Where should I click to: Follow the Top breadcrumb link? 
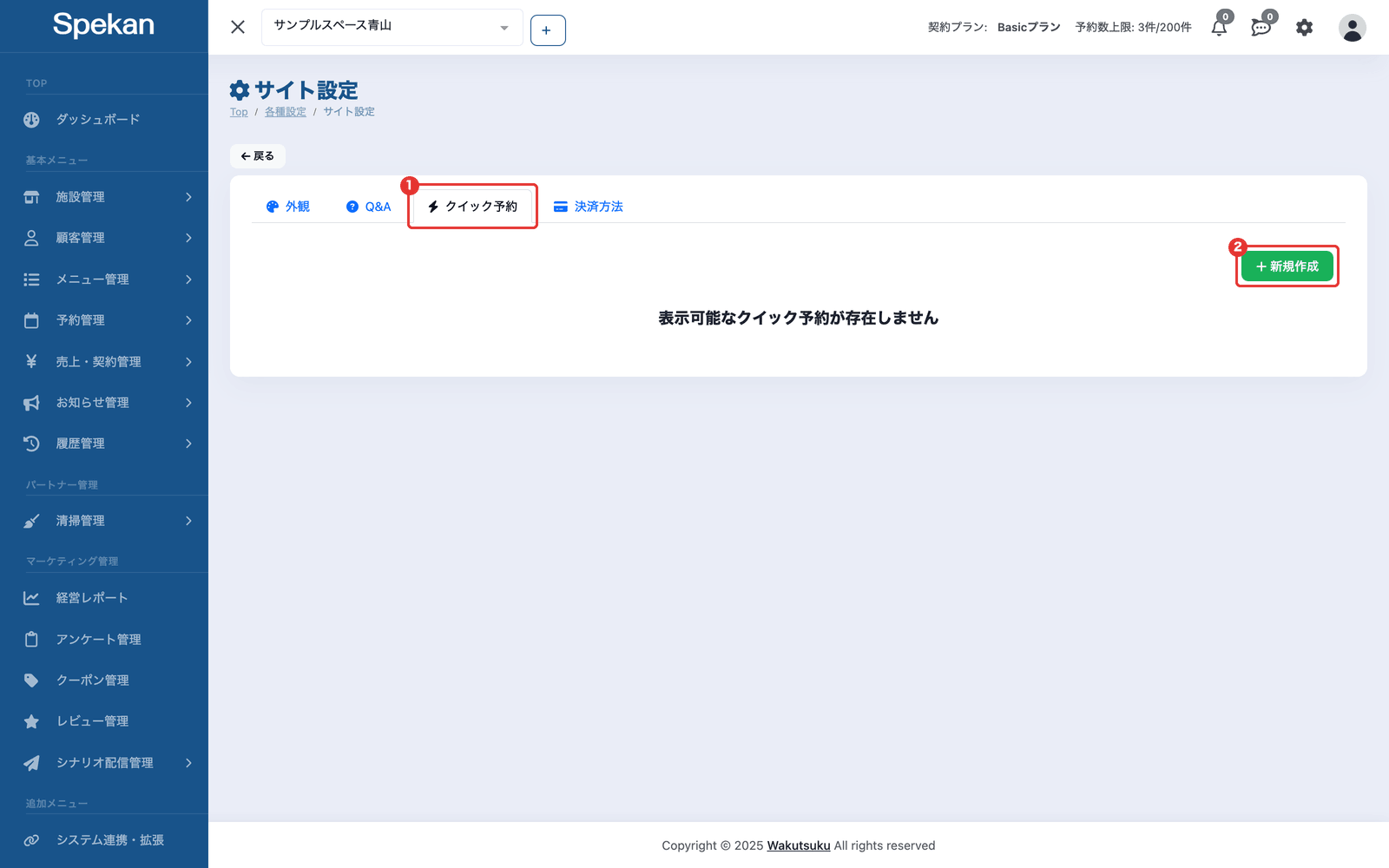239,112
